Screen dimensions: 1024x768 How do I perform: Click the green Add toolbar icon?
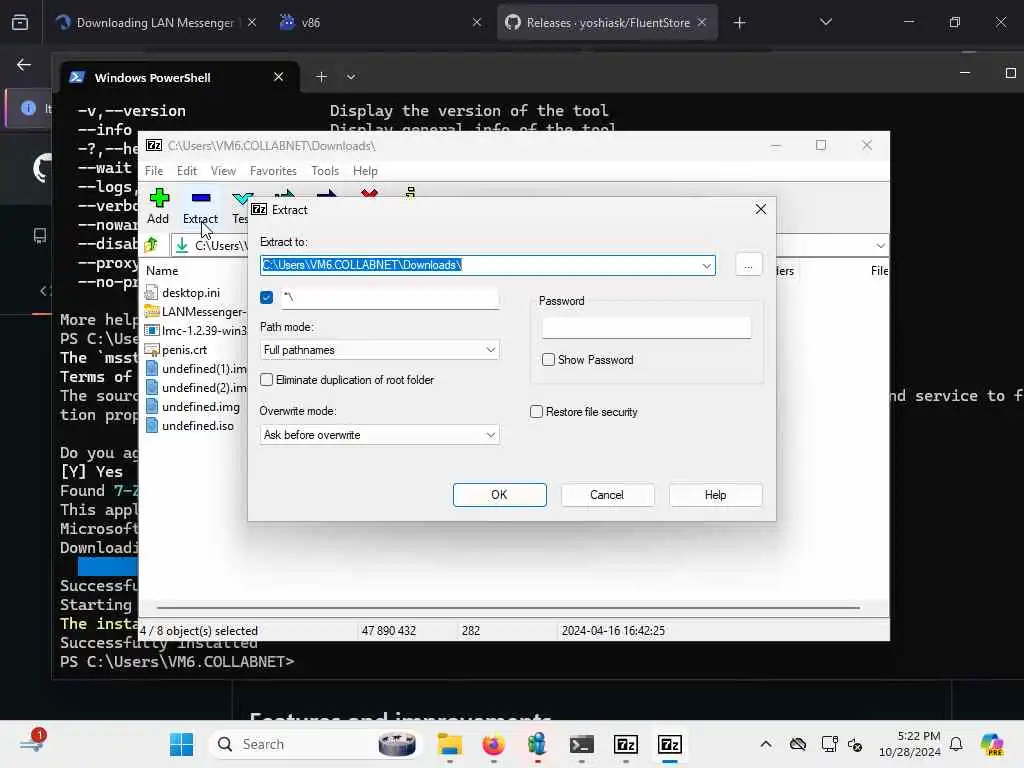159,198
